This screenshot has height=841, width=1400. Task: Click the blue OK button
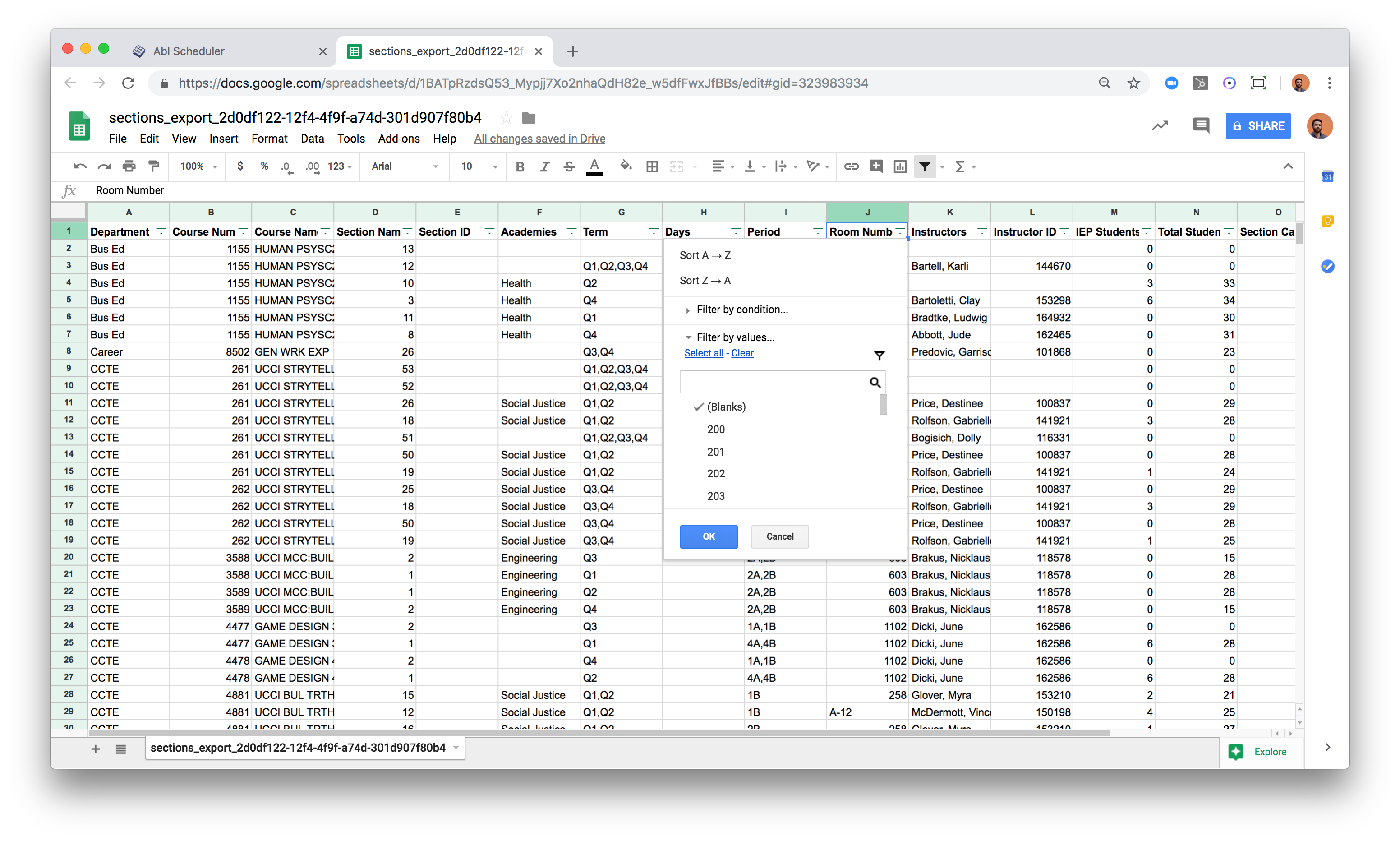pos(709,536)
